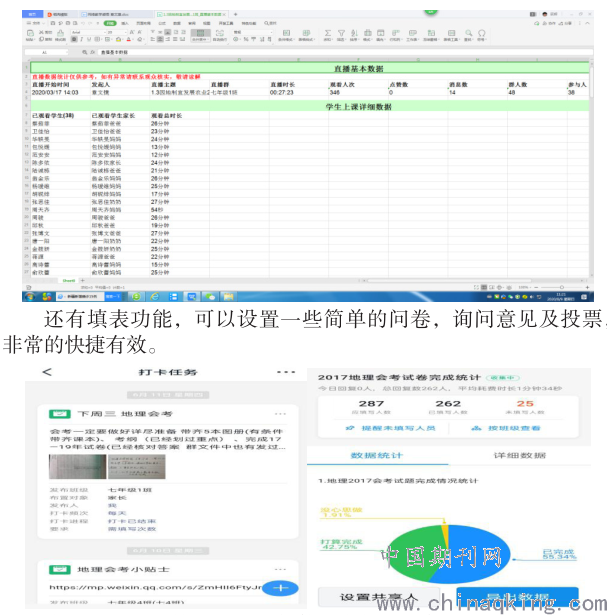Click the zoom slider in status bar
The height and width of the screenshot is (615, 607).
point(562,287)
